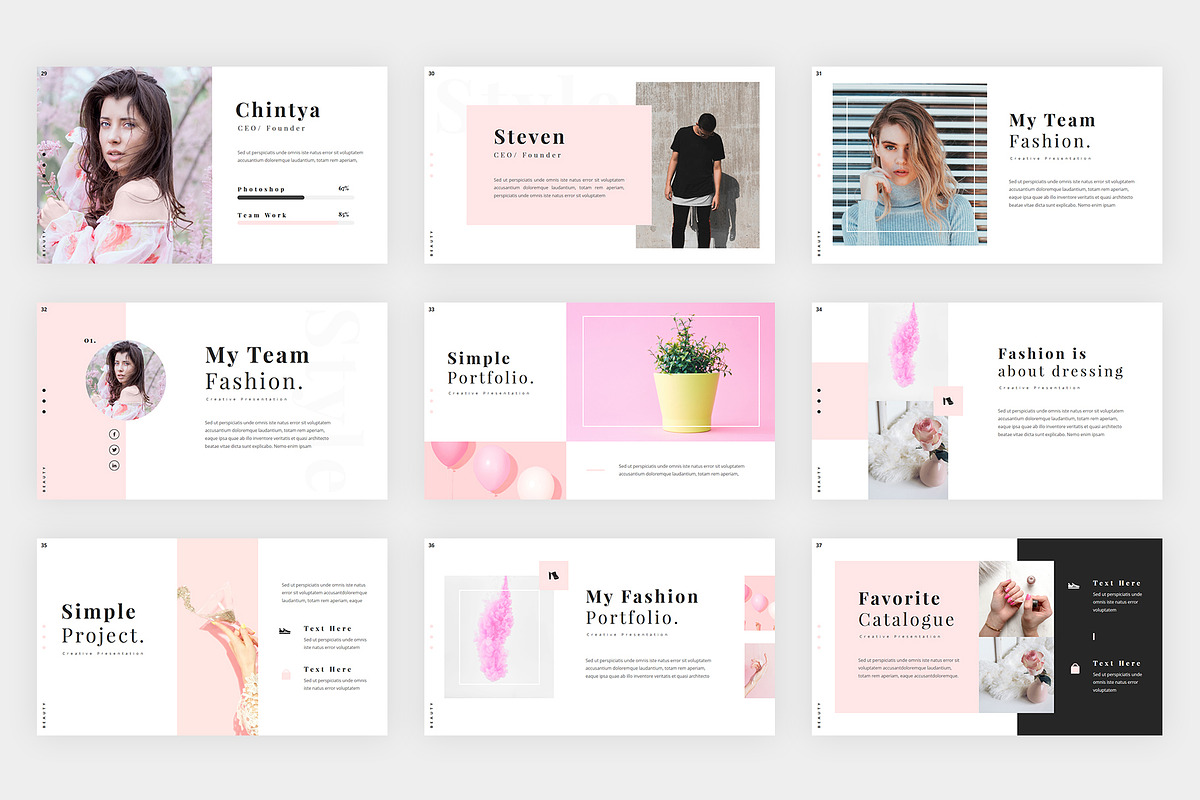Select the manicured hands photo on slide 37
This screenshot has height=800, width=1200.
click(1016, 597)
